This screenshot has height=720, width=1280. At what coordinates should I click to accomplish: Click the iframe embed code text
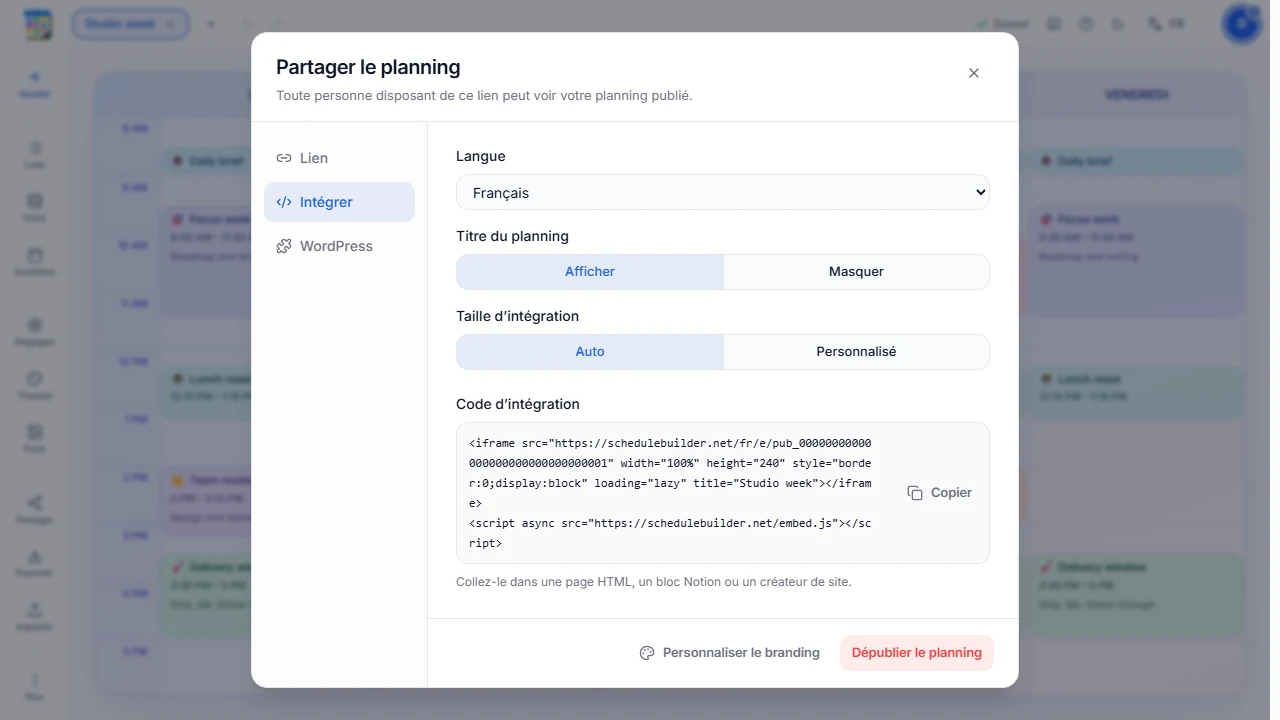coord(670,493)
